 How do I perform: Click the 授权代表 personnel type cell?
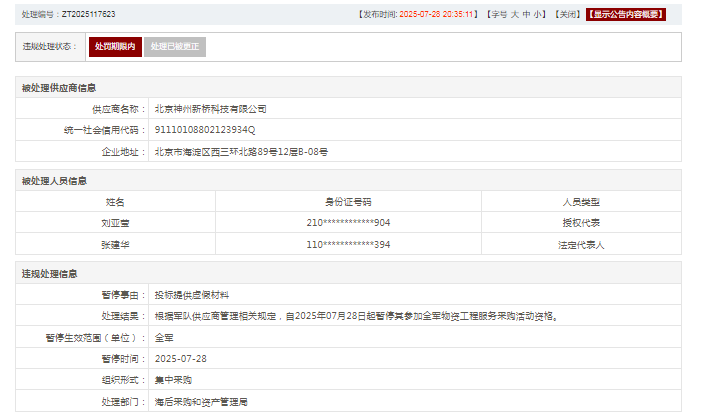click(x=581, y=222)
